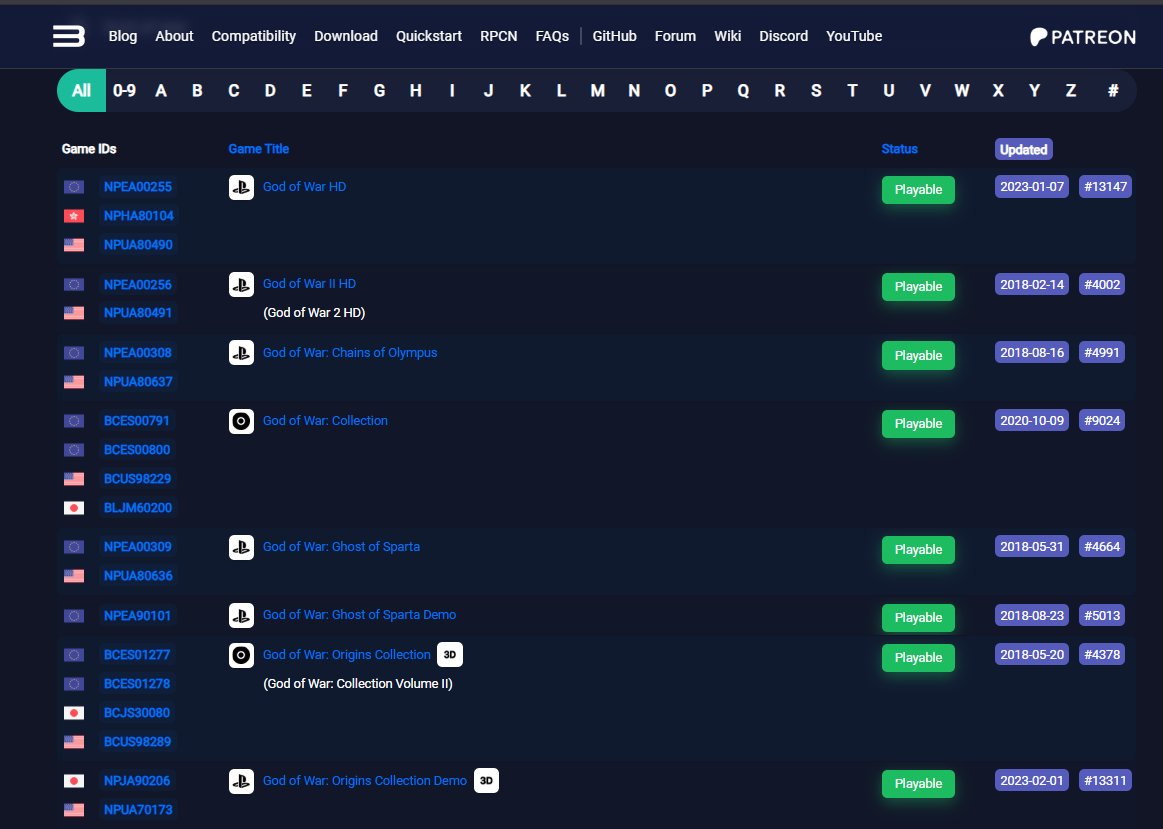Click disc icon next to God of War: Collection
1163x829 pixels.
point(241,421)
